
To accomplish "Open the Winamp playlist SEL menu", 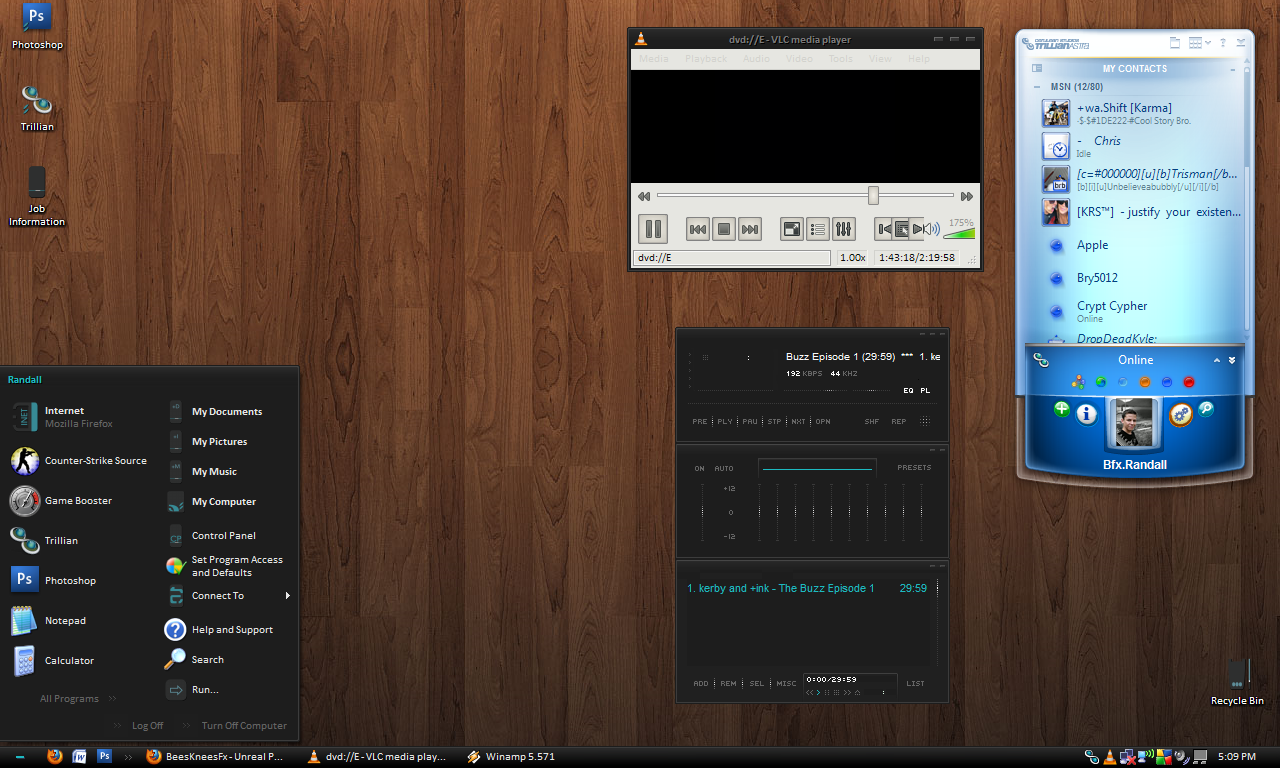I will coord(757,684).
